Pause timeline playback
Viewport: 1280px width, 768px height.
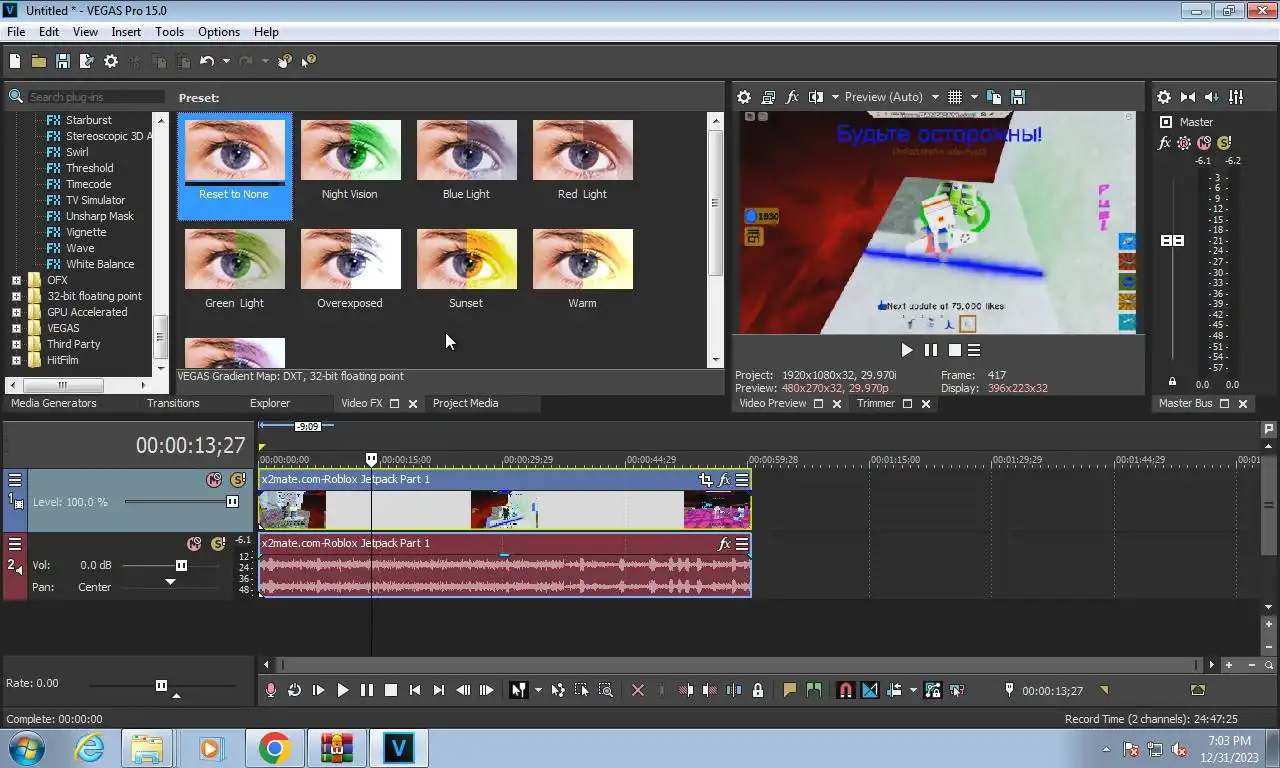click(366, 690)
